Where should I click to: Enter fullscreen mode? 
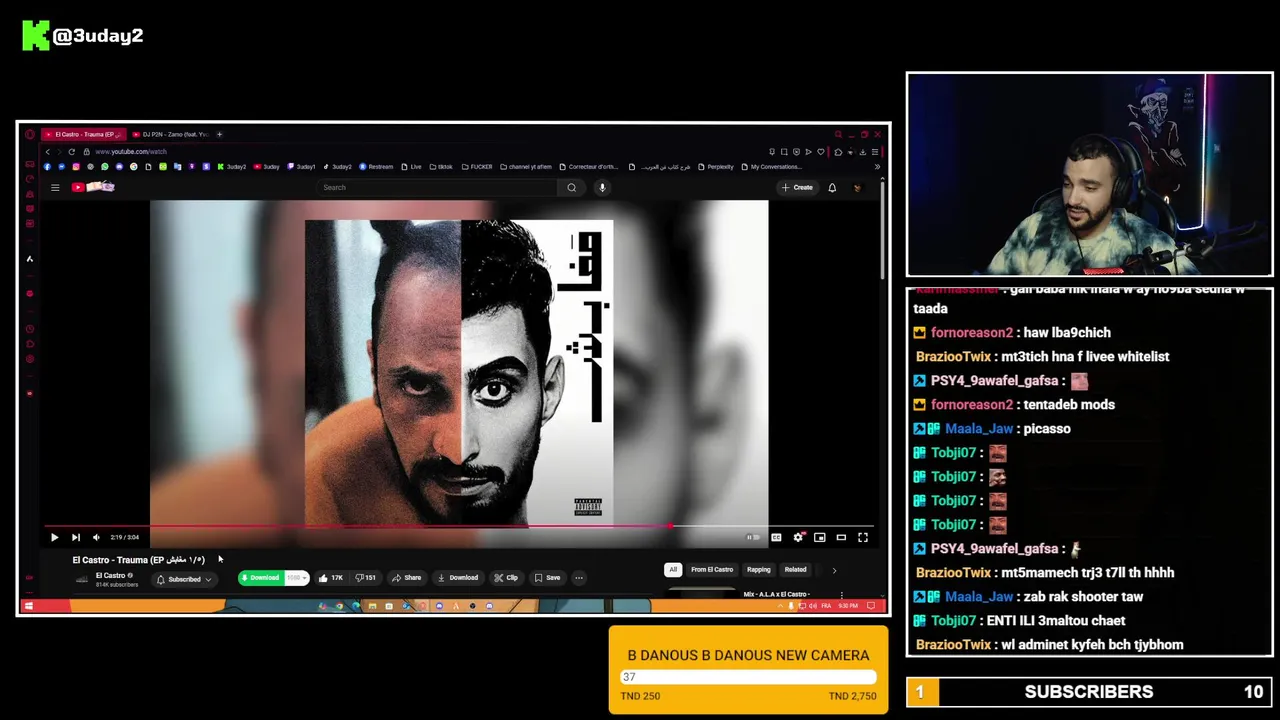863,537
